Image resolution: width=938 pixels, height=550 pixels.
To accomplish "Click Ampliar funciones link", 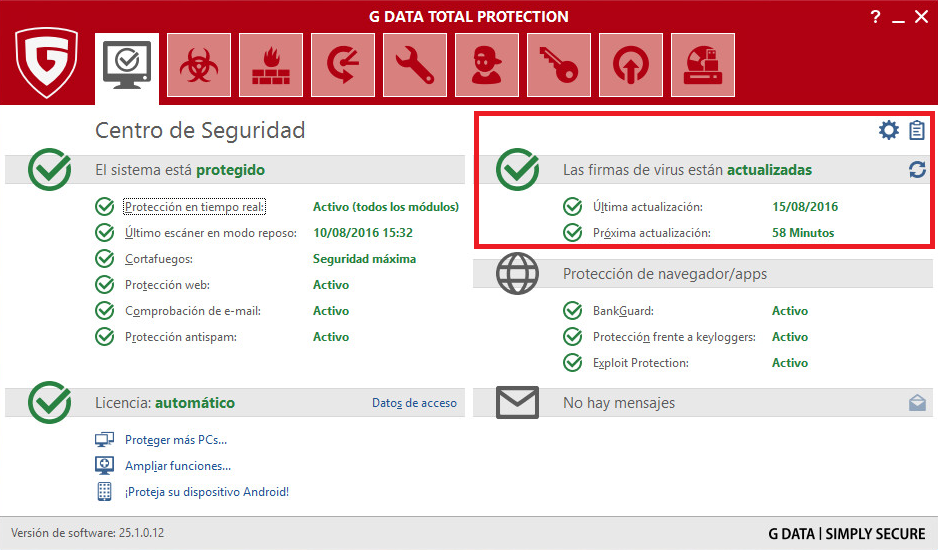I will (178, 465).
